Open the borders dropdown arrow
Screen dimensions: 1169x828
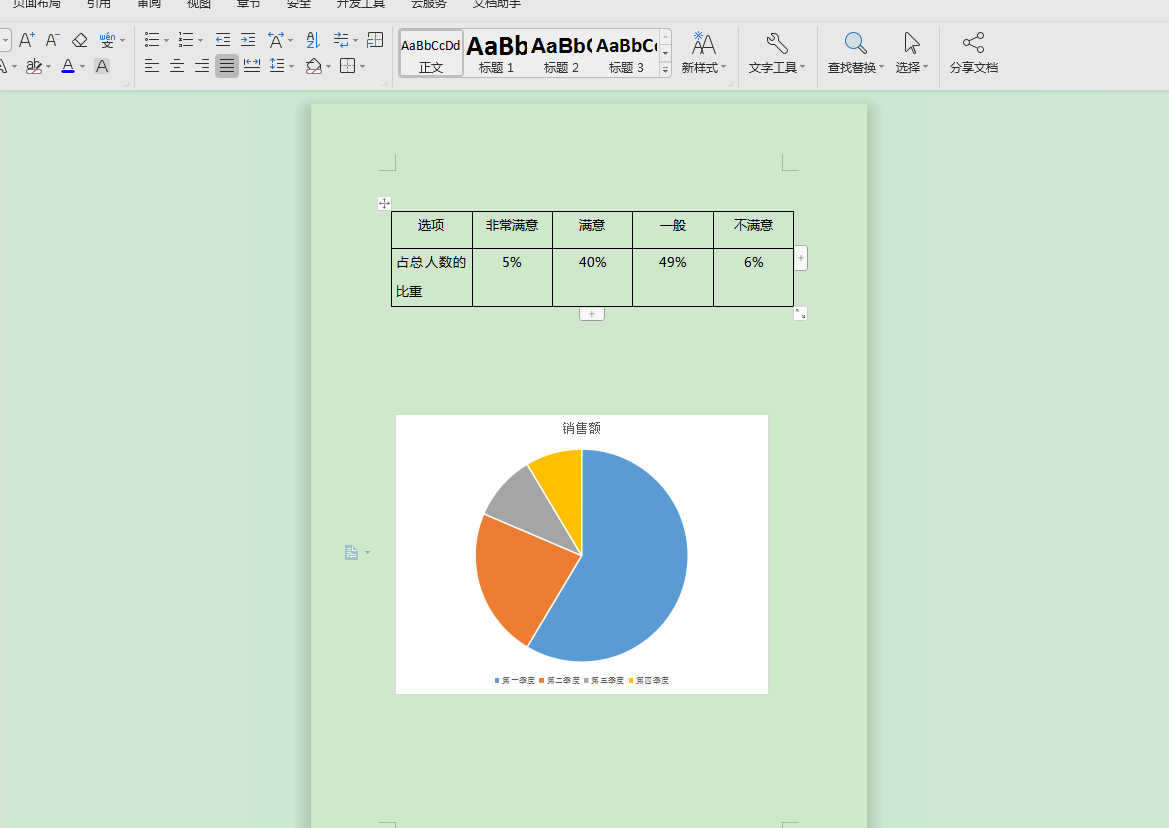[x=362, y=66]
